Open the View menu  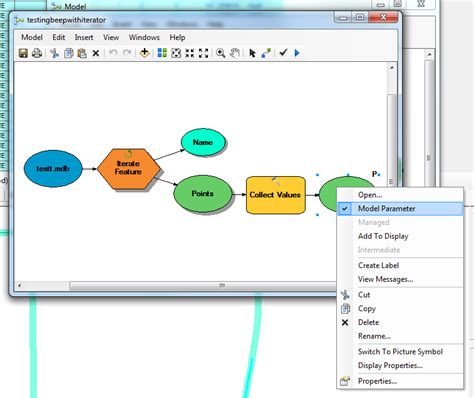click(x=111, y=37)
